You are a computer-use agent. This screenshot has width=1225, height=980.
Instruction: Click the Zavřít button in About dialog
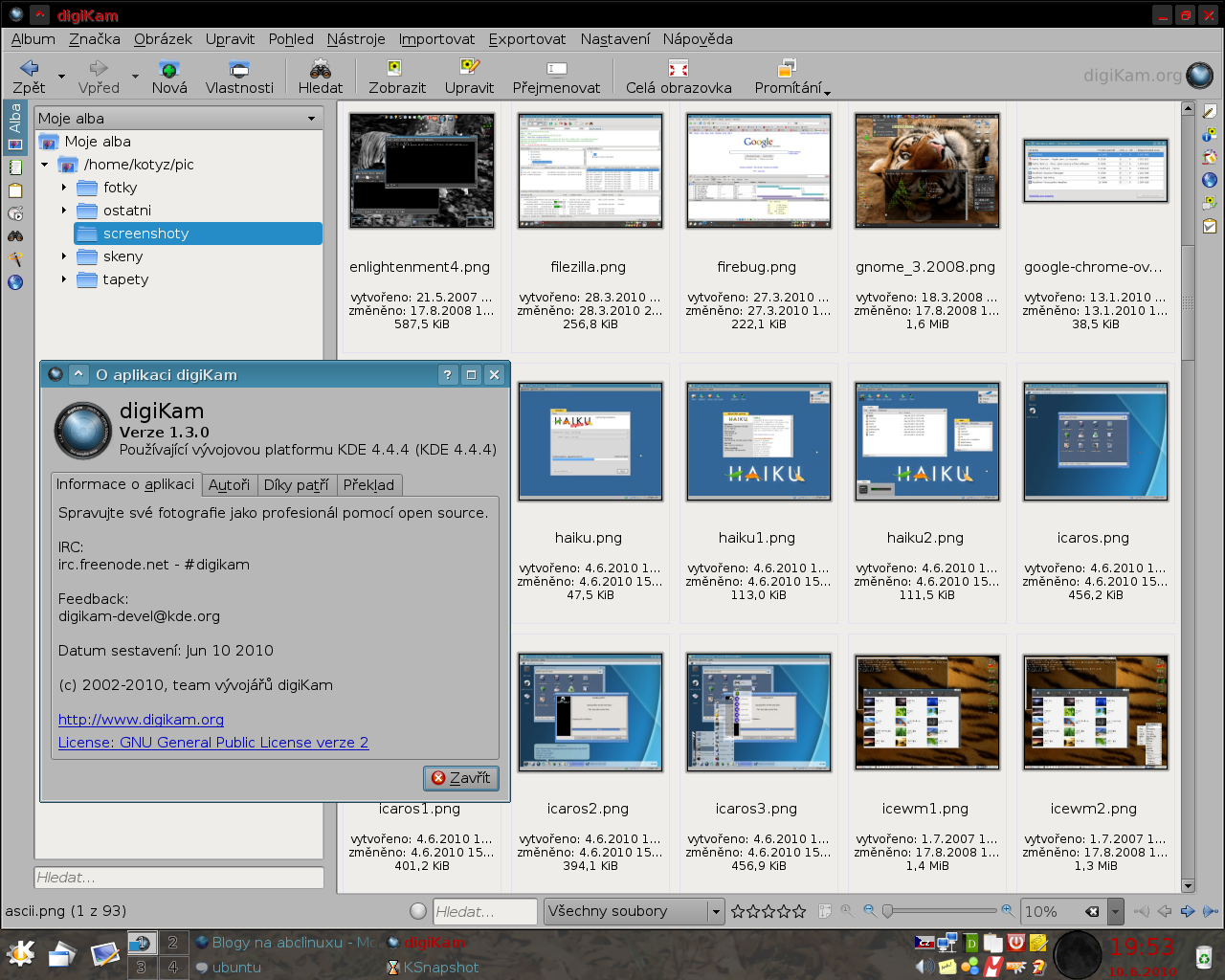(461, 778)
